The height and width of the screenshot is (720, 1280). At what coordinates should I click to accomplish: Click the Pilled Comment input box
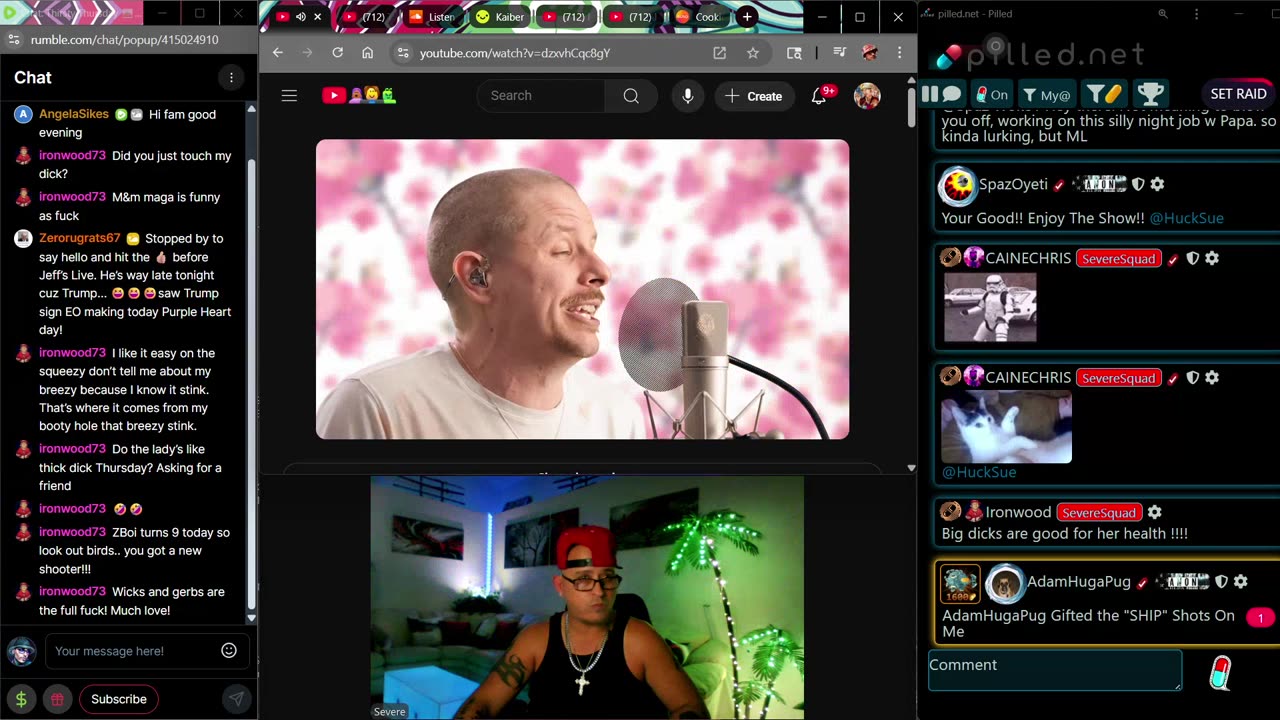1055,670
